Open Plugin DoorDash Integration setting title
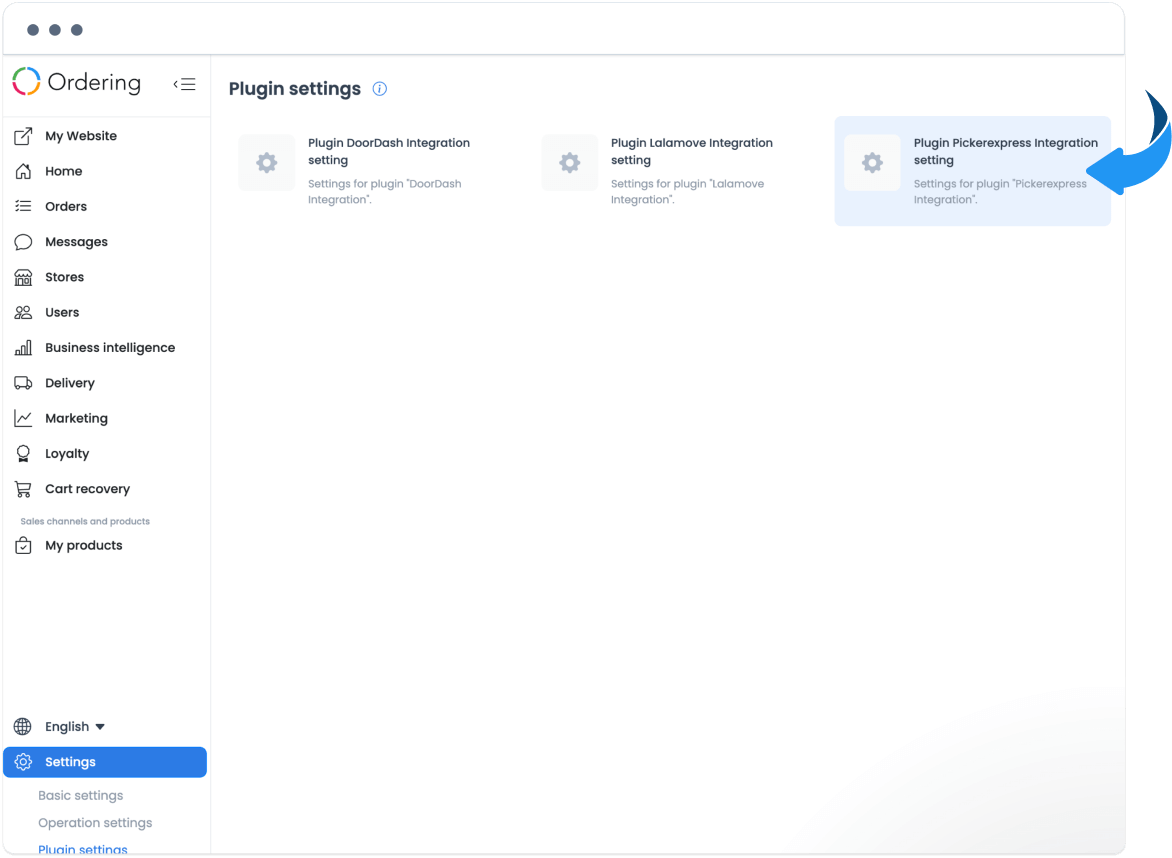This screenshot has height=858, width=1172. (x=389, y=151)
